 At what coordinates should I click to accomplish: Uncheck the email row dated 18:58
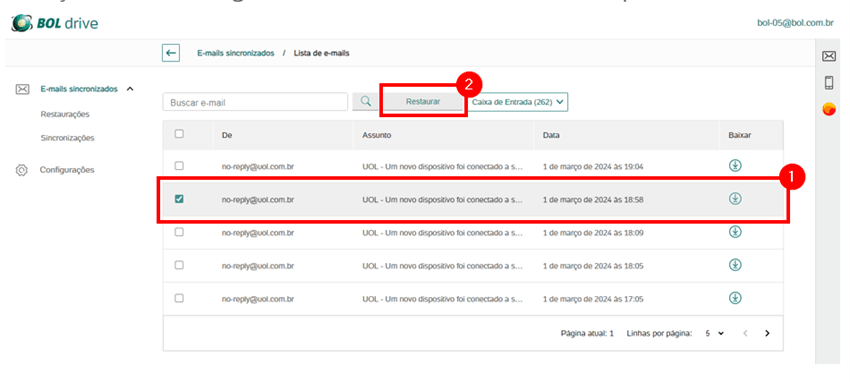click(179, 199)
